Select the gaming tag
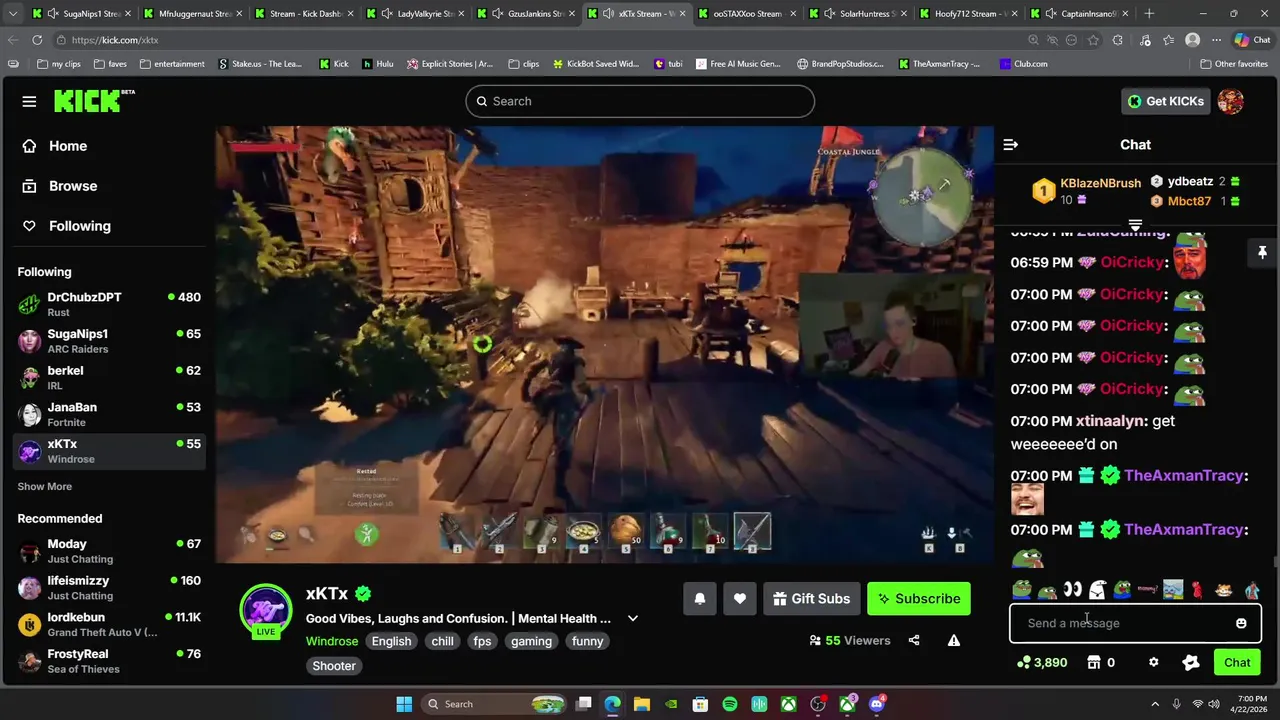Image resolution: width=1280 pixels, height=720 pixels. coord(531,641)
